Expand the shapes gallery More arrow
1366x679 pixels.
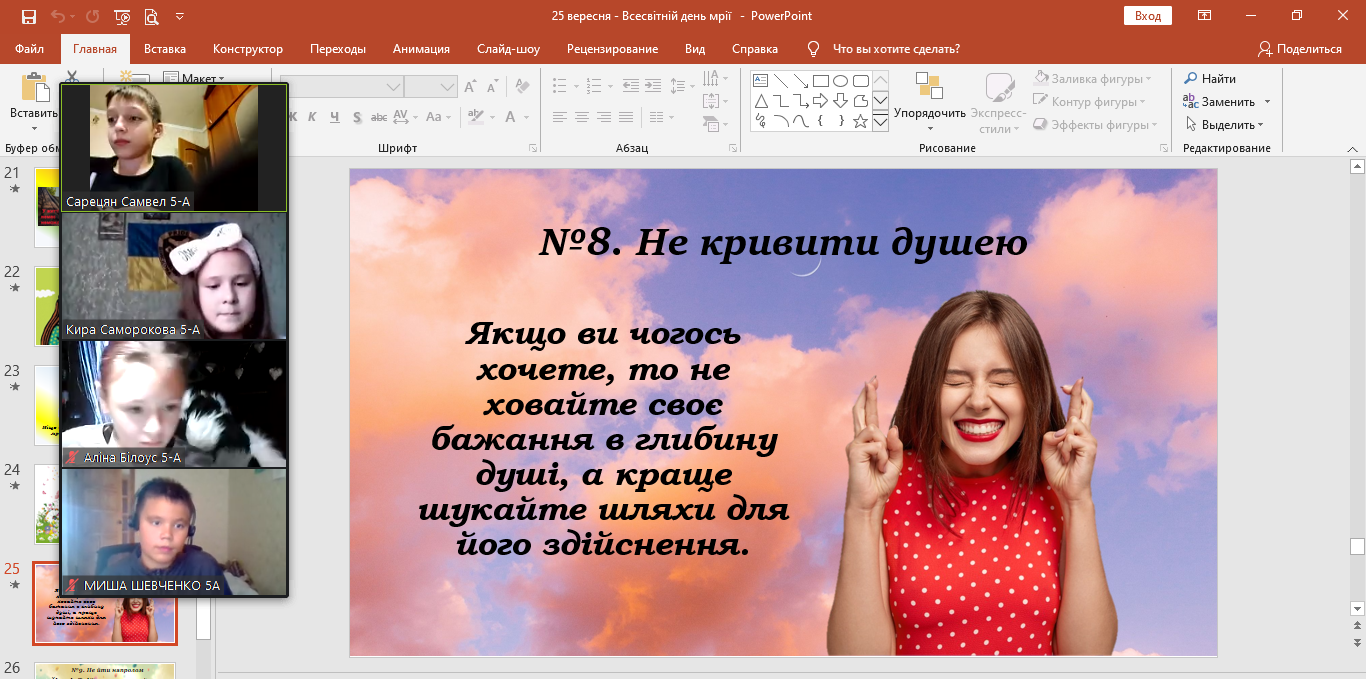pyautogui.click(x=880, y=122)
